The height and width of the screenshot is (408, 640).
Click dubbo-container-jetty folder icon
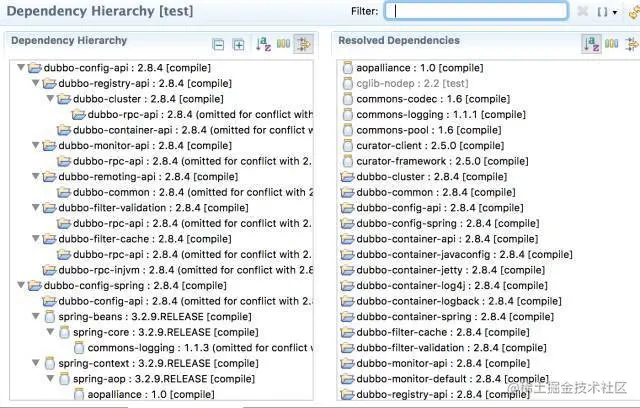(347, 270)
